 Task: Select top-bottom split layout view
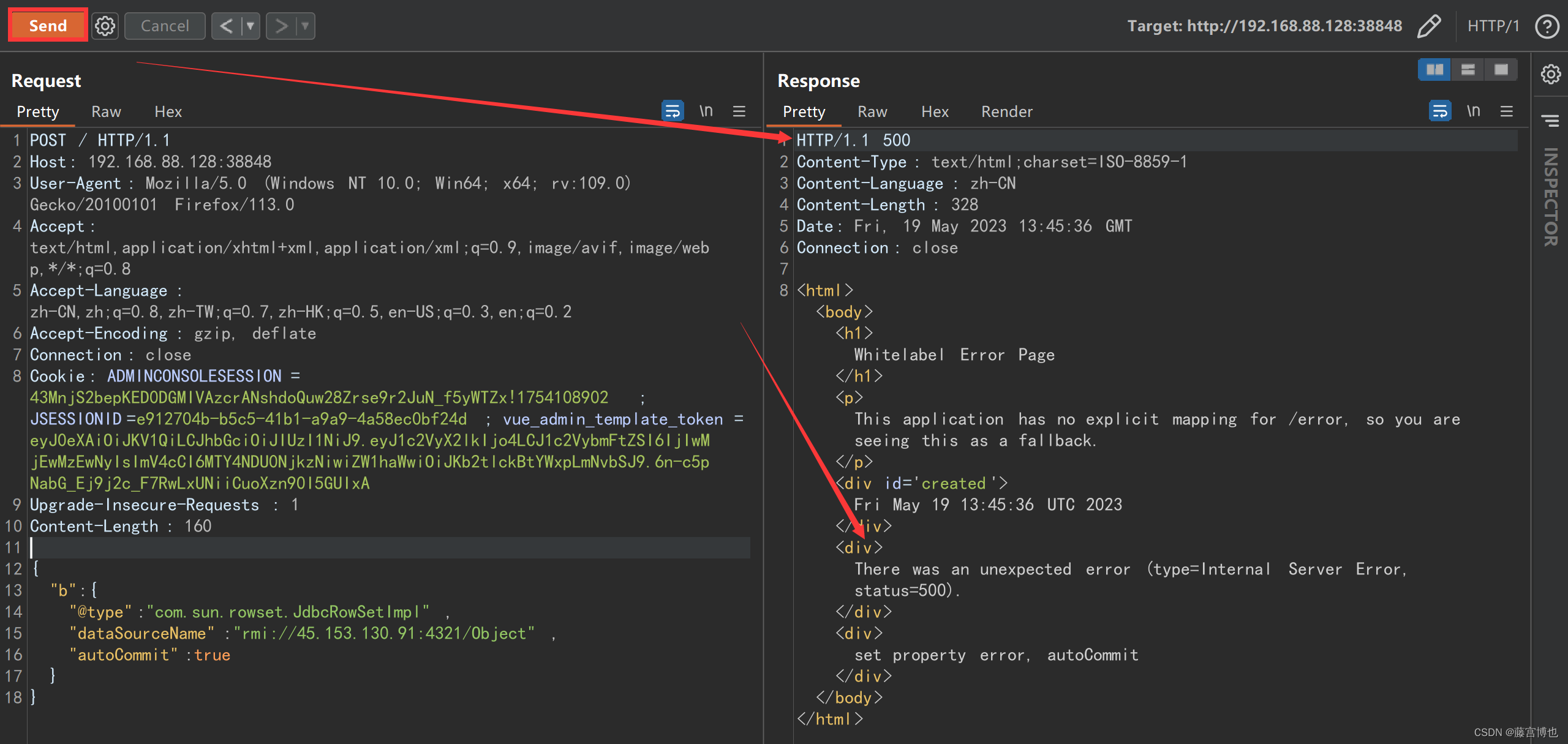tap(1468, 69)
